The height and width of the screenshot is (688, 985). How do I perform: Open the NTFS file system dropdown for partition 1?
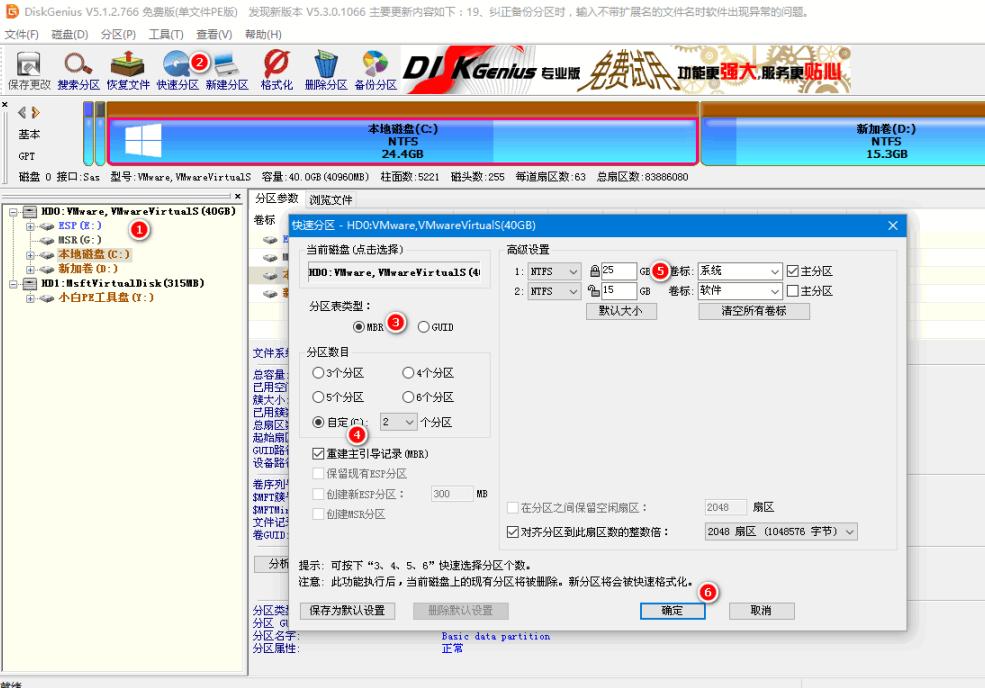556,270
